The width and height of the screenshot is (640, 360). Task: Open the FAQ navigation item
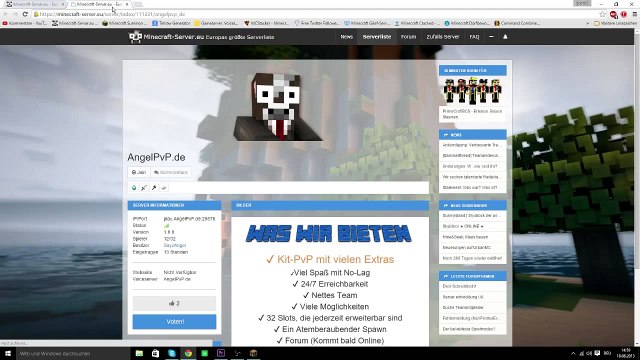tap(474, 37)
